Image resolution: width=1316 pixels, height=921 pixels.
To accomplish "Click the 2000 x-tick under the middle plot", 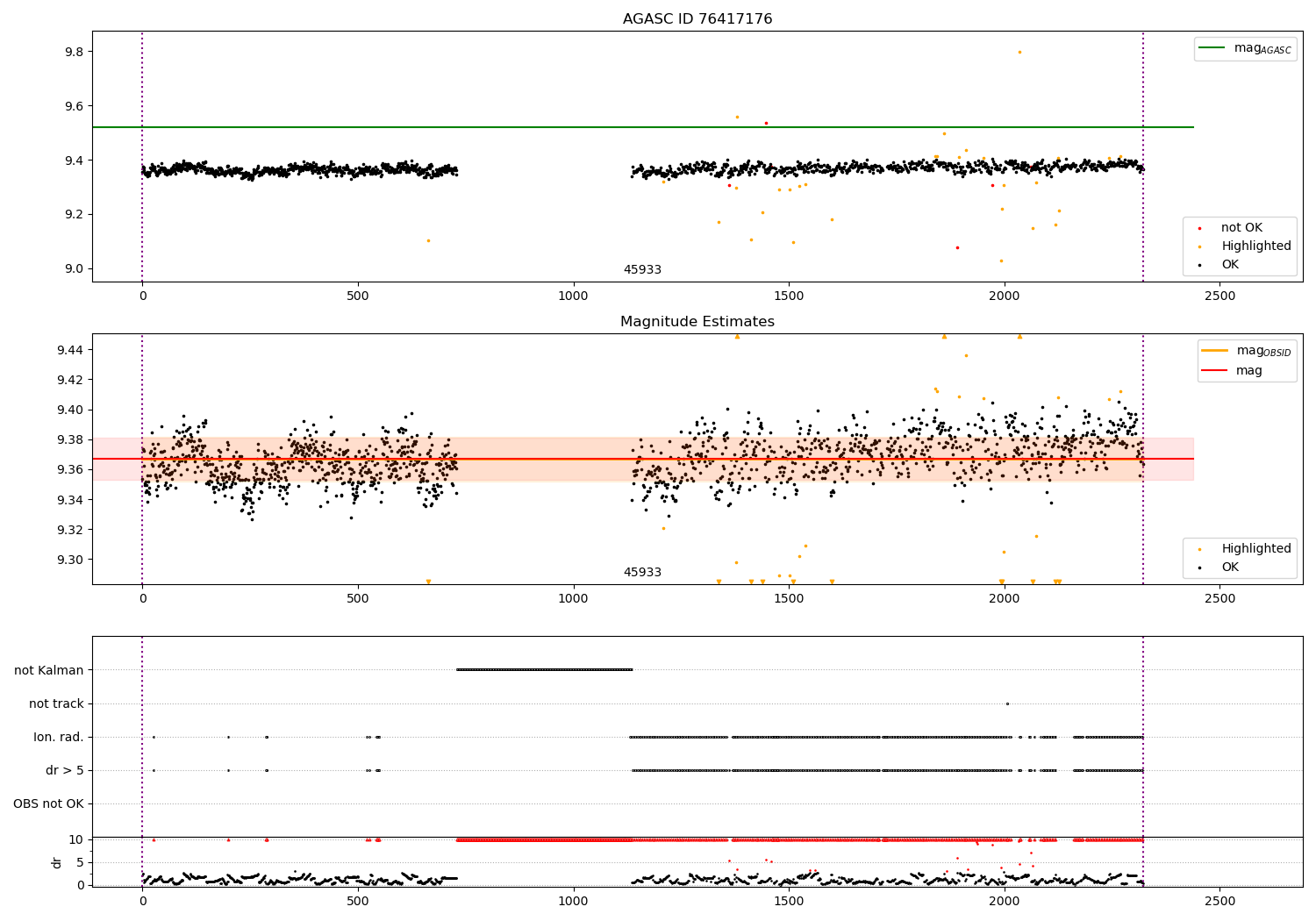I will (1004, 599).
